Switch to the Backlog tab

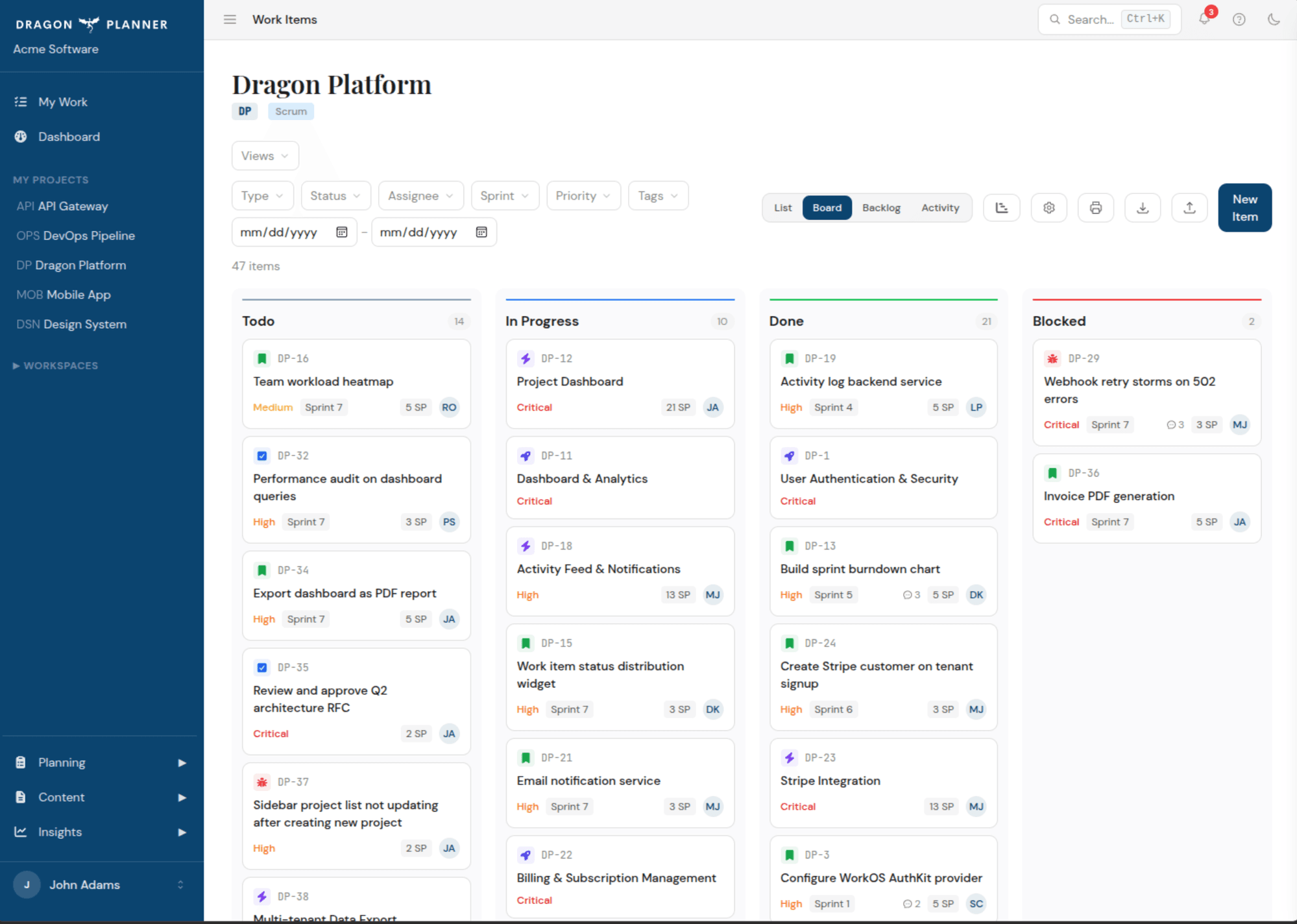881,208
